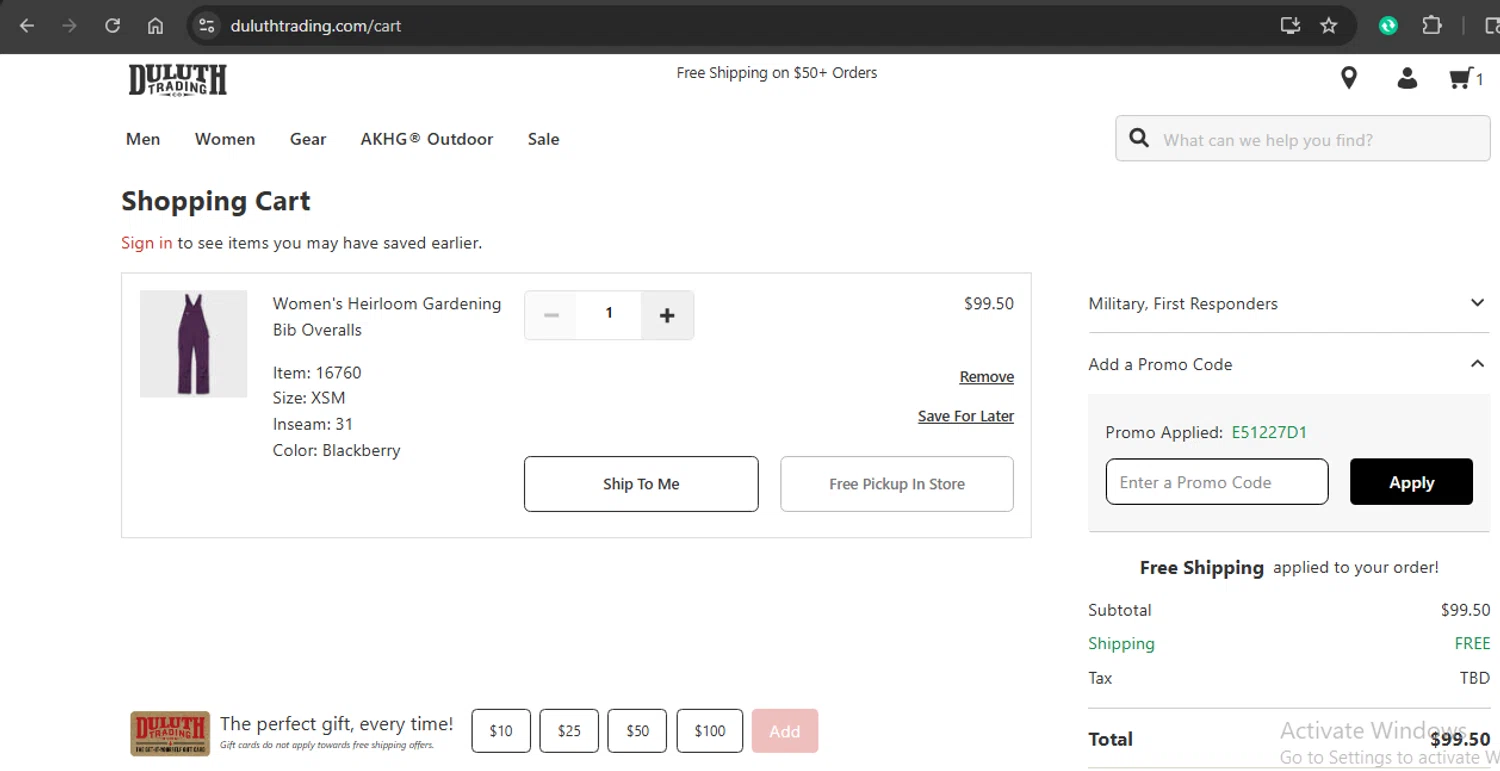Select the Ship To Me option
The height and width of the screenshot is (771, 1500).
click(x=641, y=484)
